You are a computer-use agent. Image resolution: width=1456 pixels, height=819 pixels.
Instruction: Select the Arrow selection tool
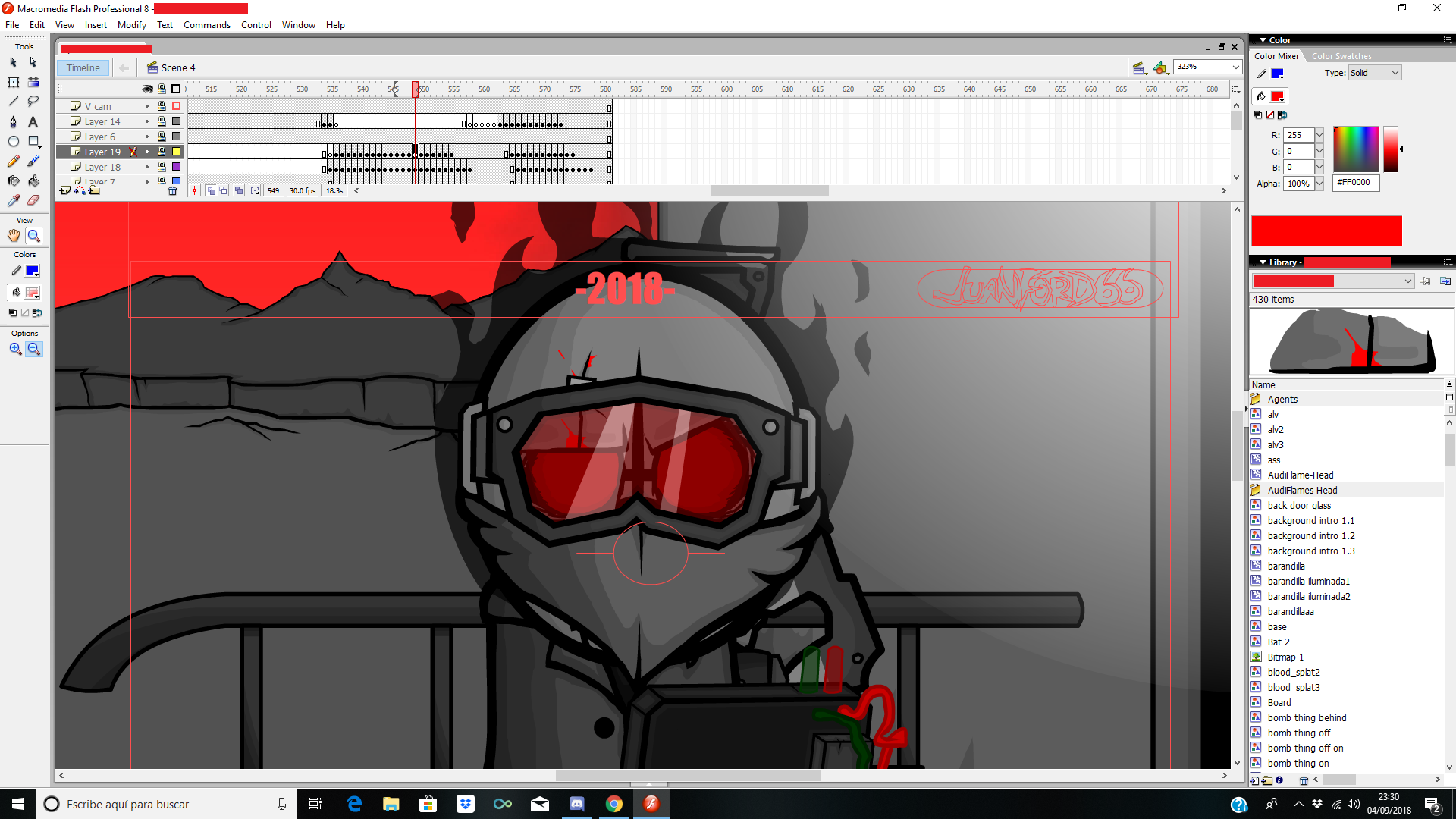(x=13, y=61)
